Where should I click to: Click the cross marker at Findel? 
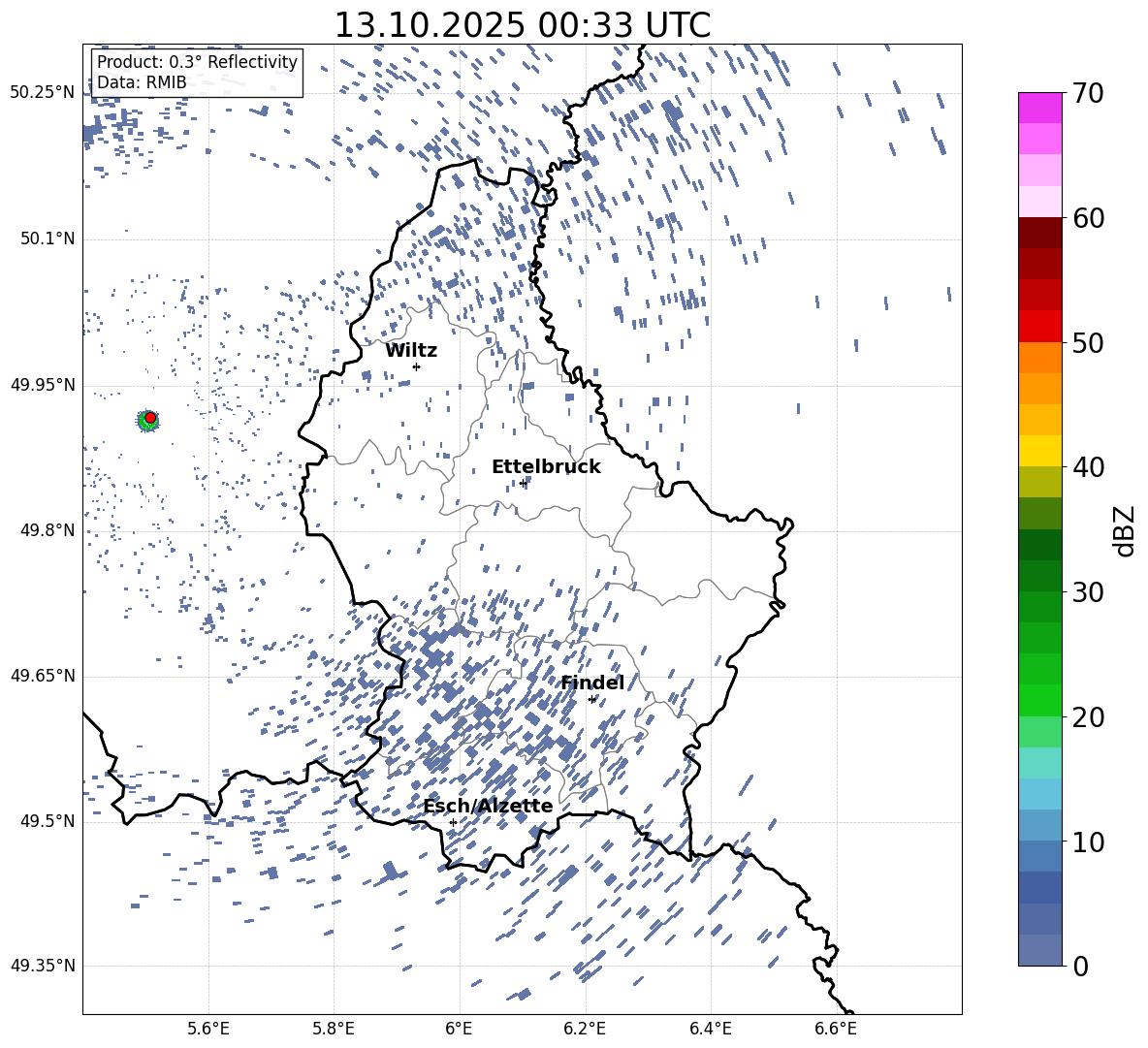pyautogui.click(x=591, y=700)
